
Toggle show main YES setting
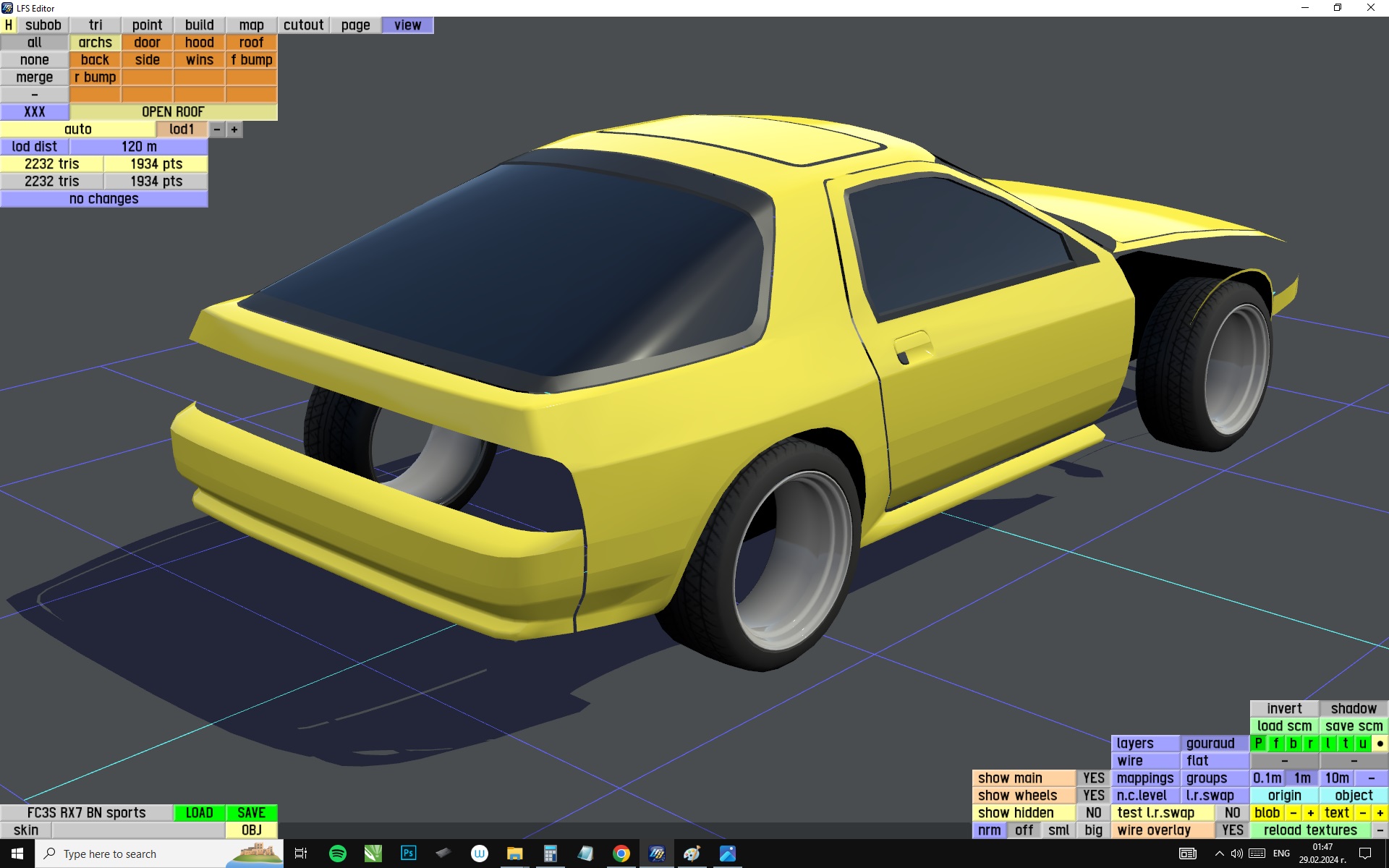tap(1092, 778)
